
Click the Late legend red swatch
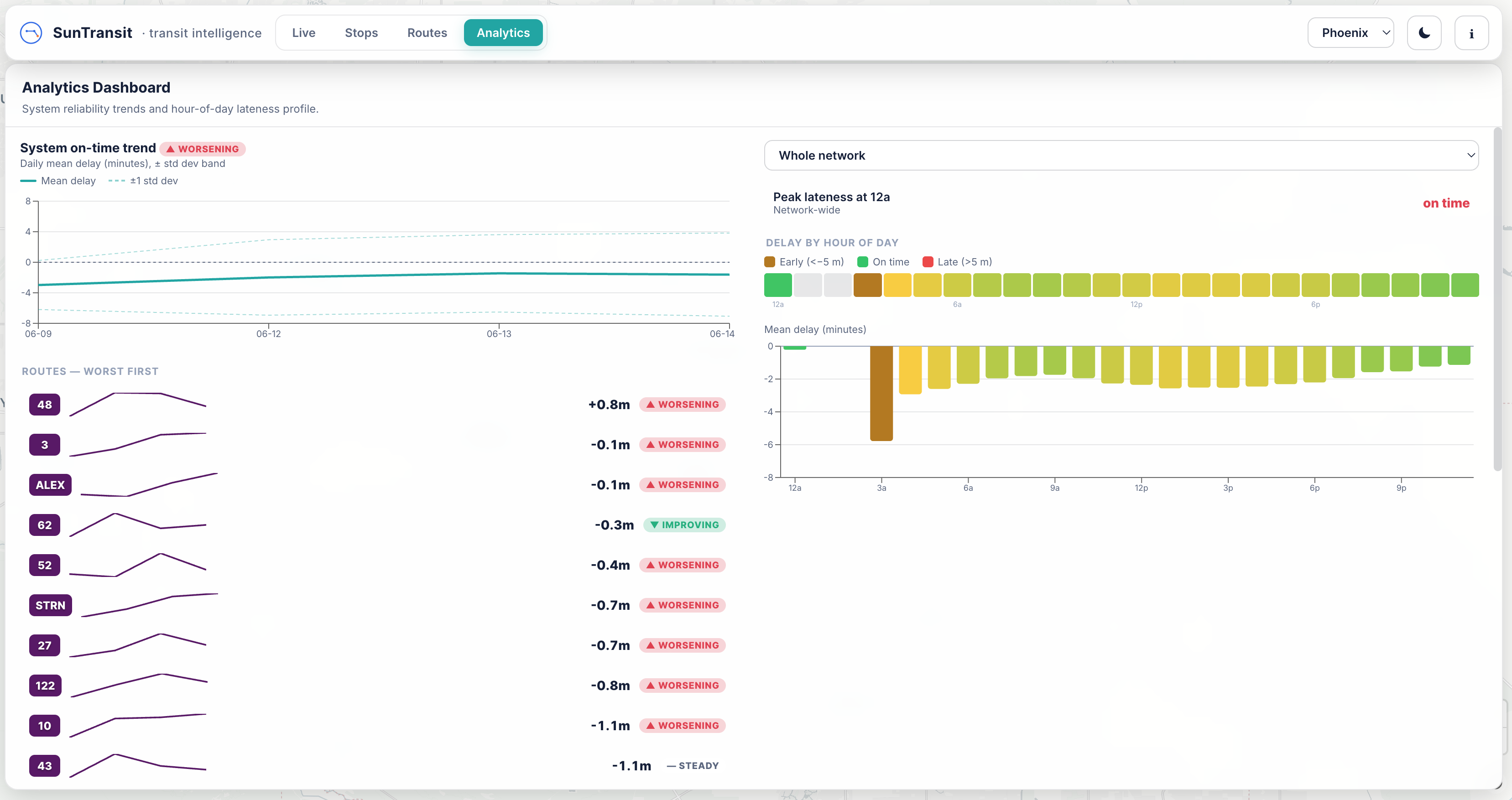click(x=928, y=262)
